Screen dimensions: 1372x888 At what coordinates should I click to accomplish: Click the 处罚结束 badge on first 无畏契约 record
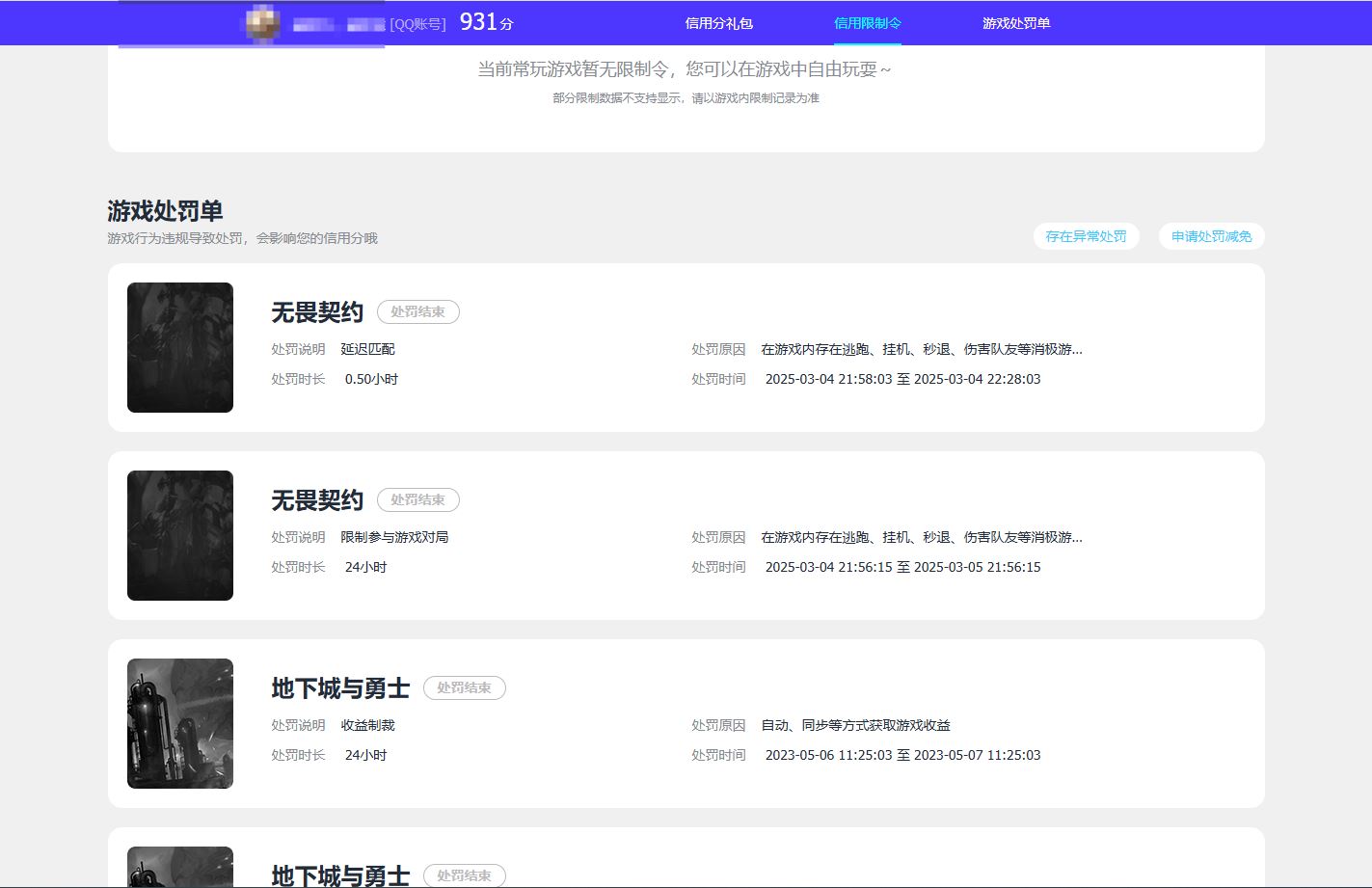417,311
